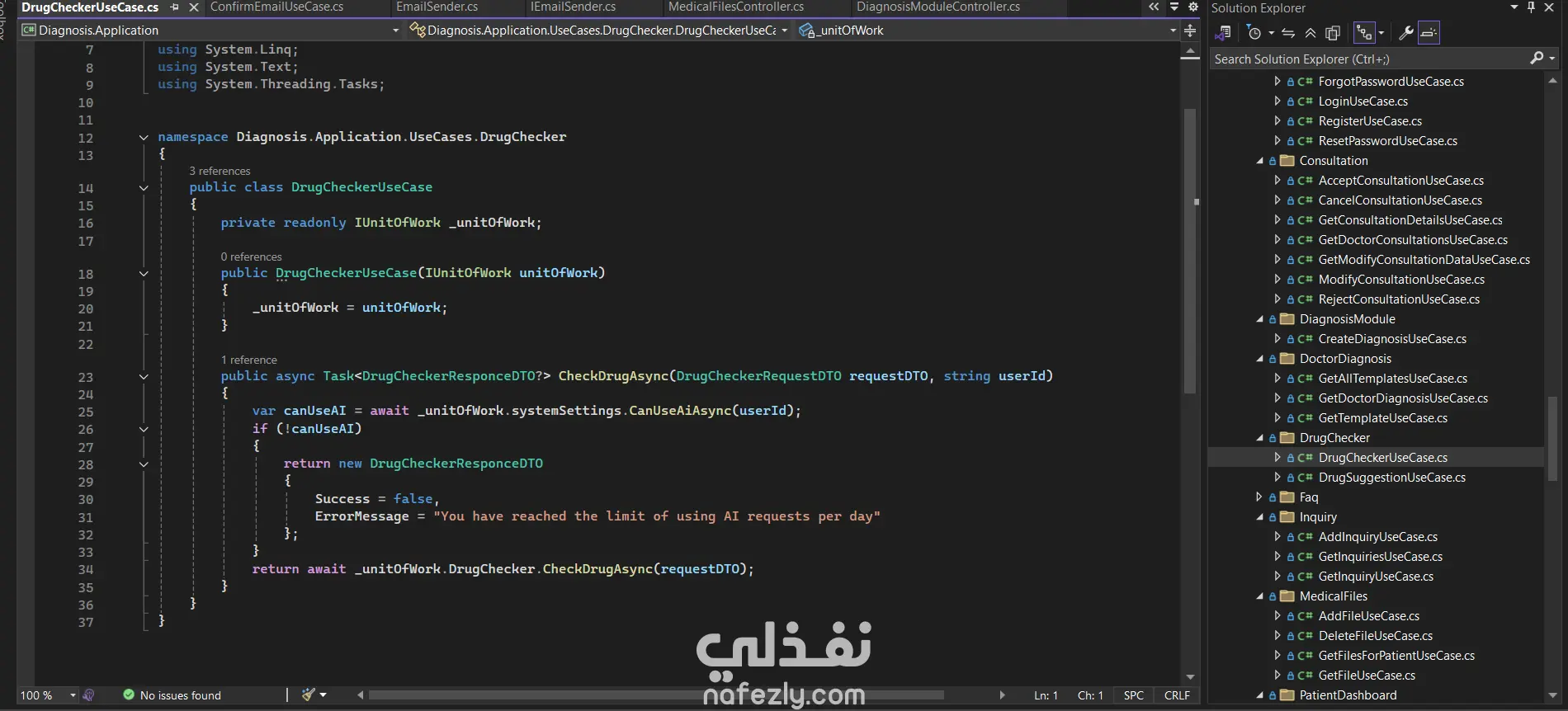Expand the Faq folder node

(1259, 497)
